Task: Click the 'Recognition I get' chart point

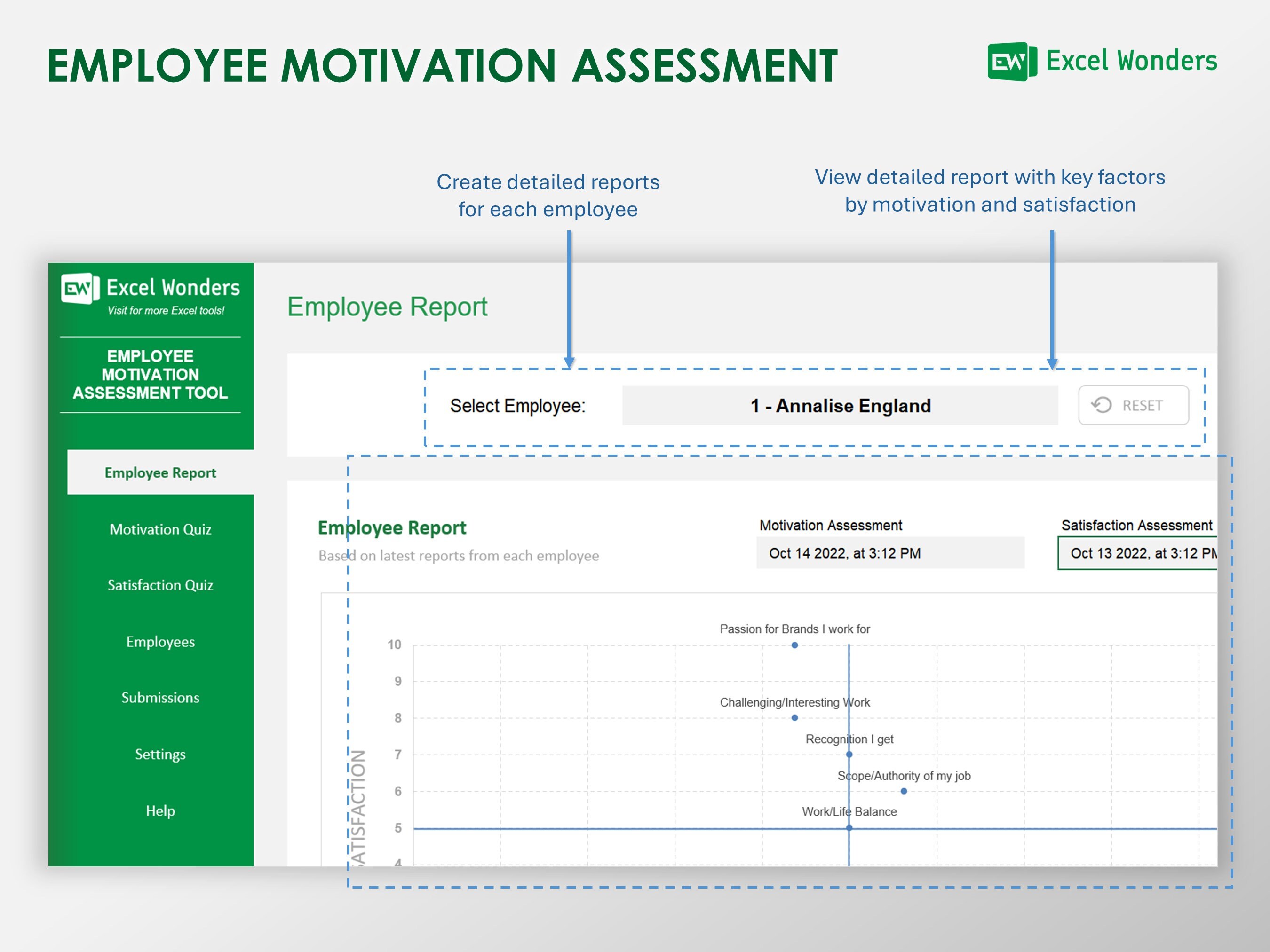Action: pos(848,755)
